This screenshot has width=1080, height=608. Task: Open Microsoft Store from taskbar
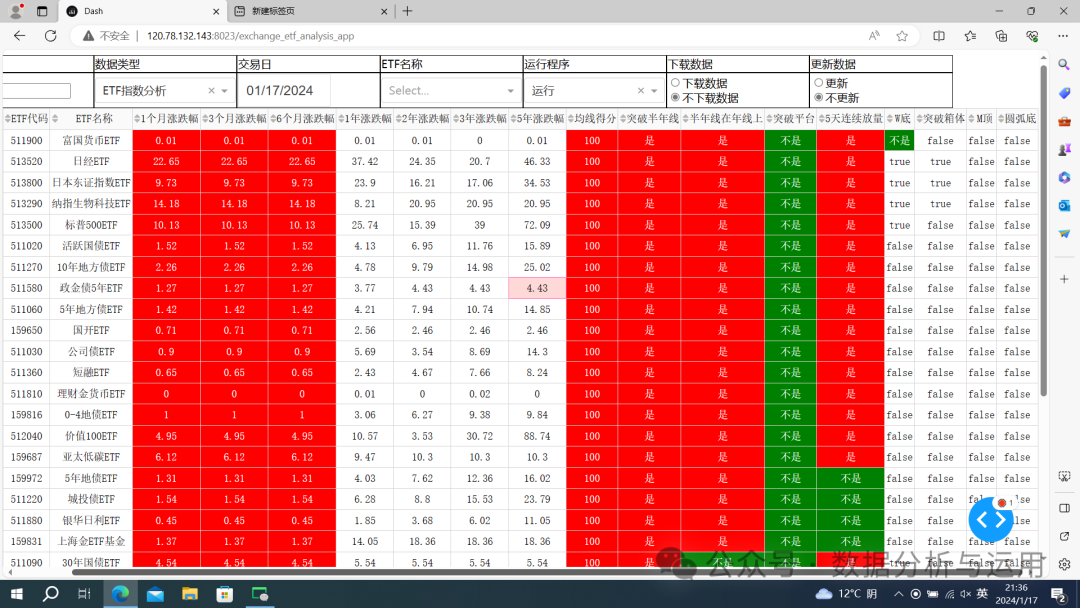(225, 594)
